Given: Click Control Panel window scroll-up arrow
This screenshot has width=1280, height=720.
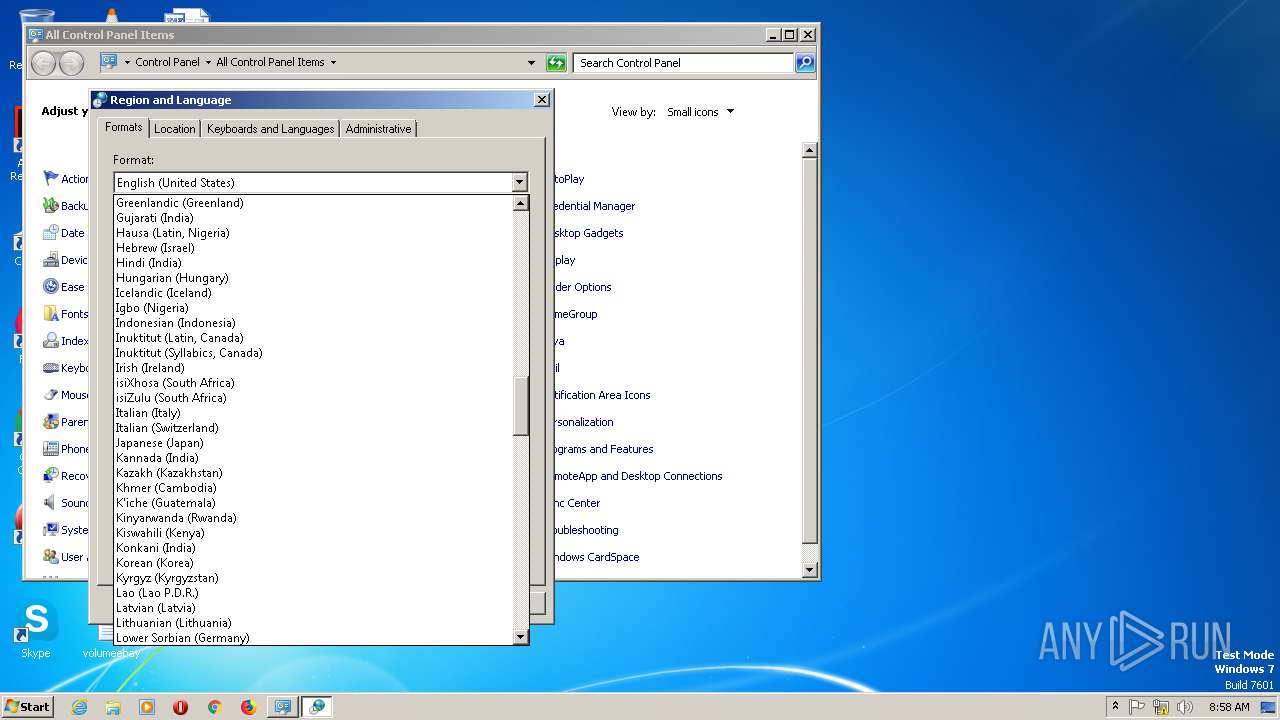Looking at the screenshot, I should pyautogui.click(x=810, y=150).
